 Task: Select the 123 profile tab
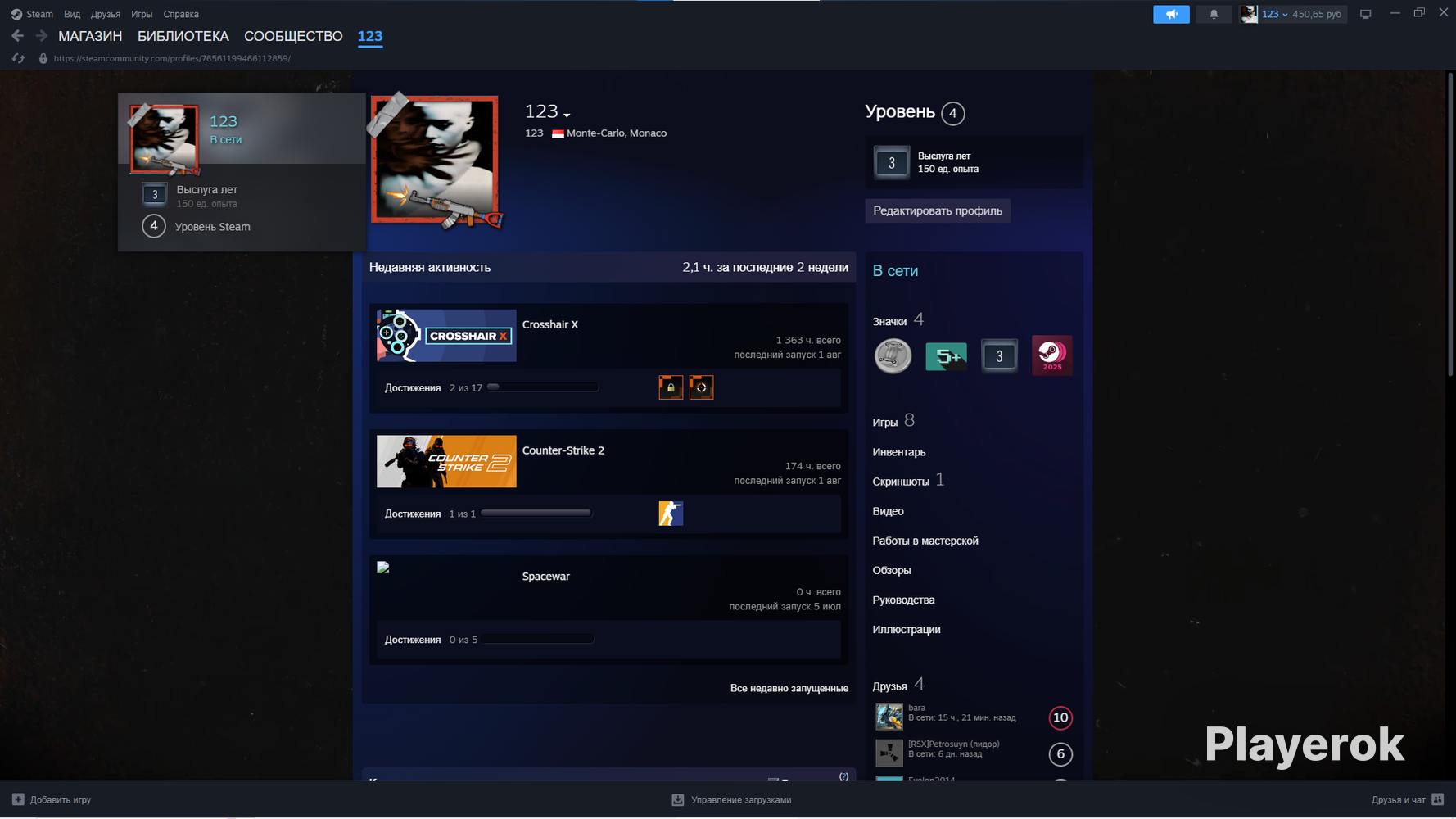click(370, 36)
